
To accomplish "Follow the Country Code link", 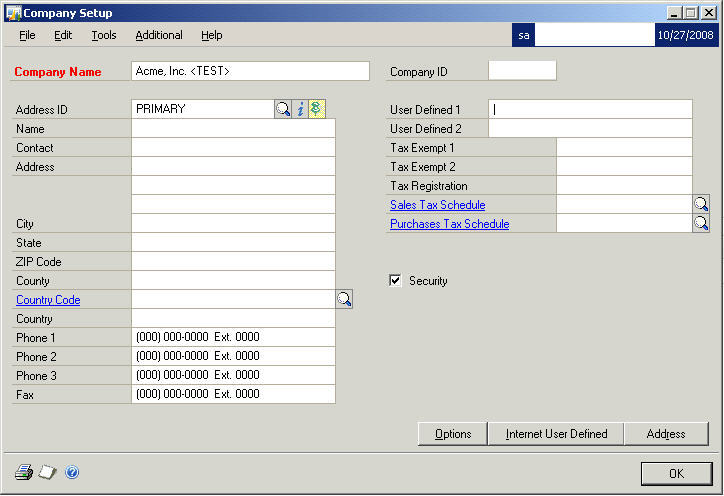I will point(48,300).
